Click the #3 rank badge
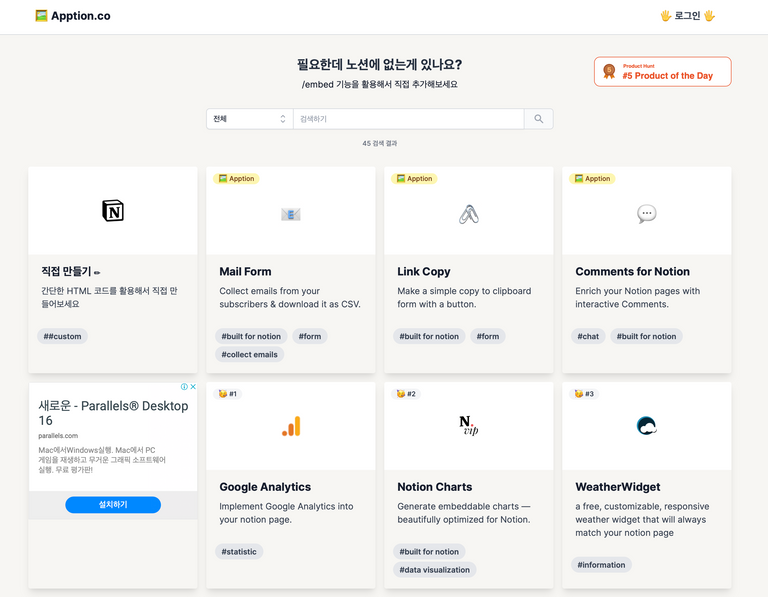 click(584, 394)
